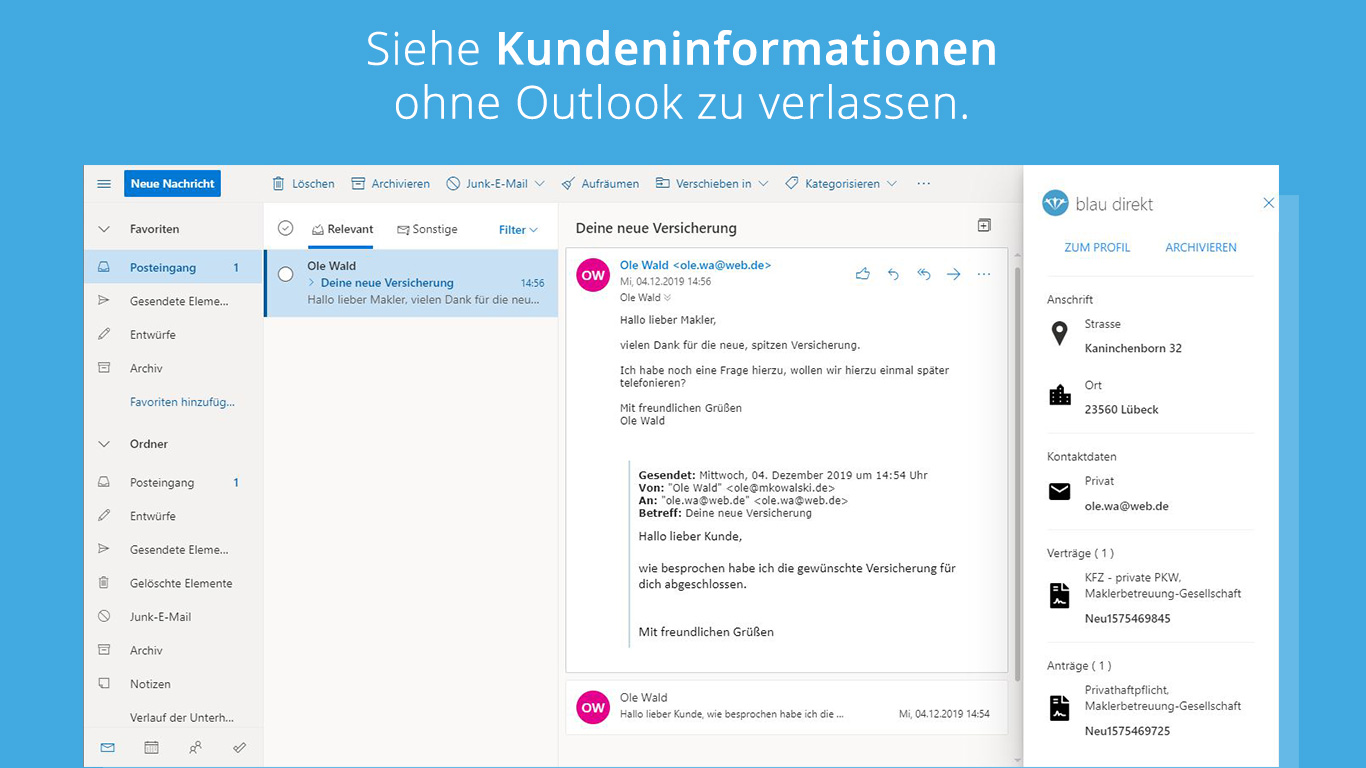The height and width of the screenshot is (768, 1366).
Task: Switch to the Tasks checkmark icon
Action: [239, 747]
